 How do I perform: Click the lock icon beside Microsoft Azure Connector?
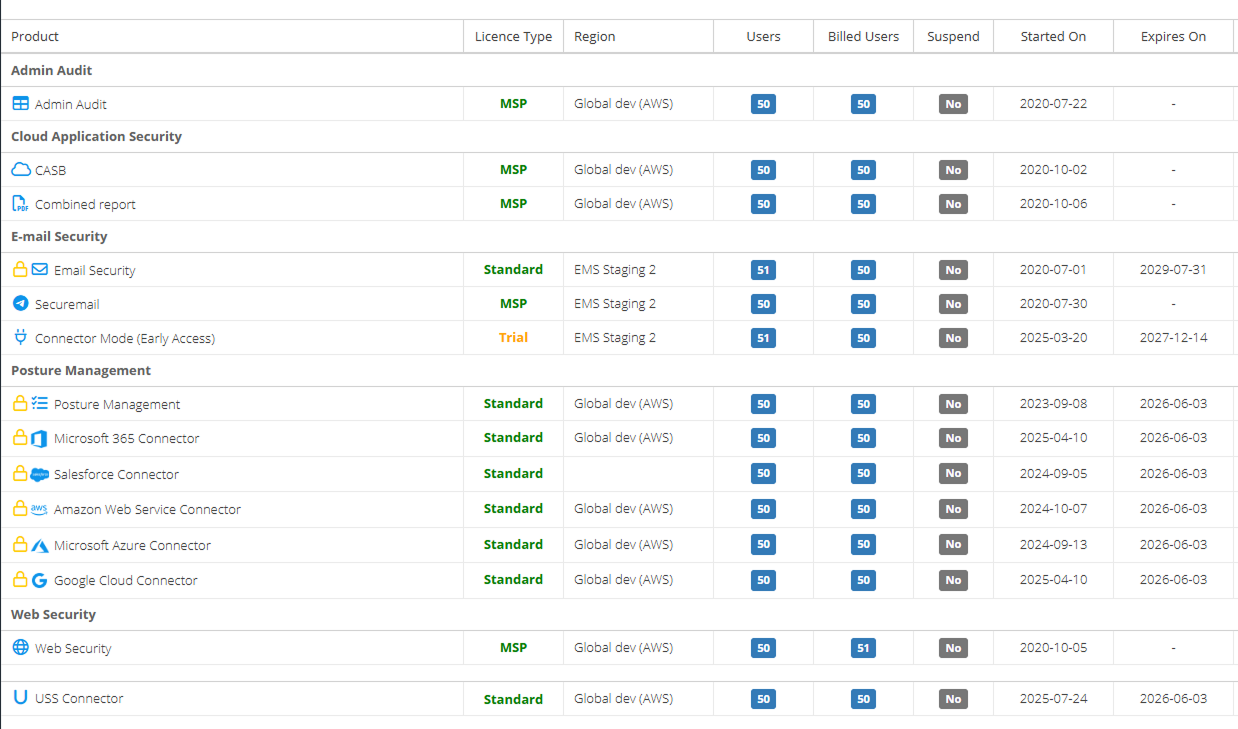click(x=19, y=544)
